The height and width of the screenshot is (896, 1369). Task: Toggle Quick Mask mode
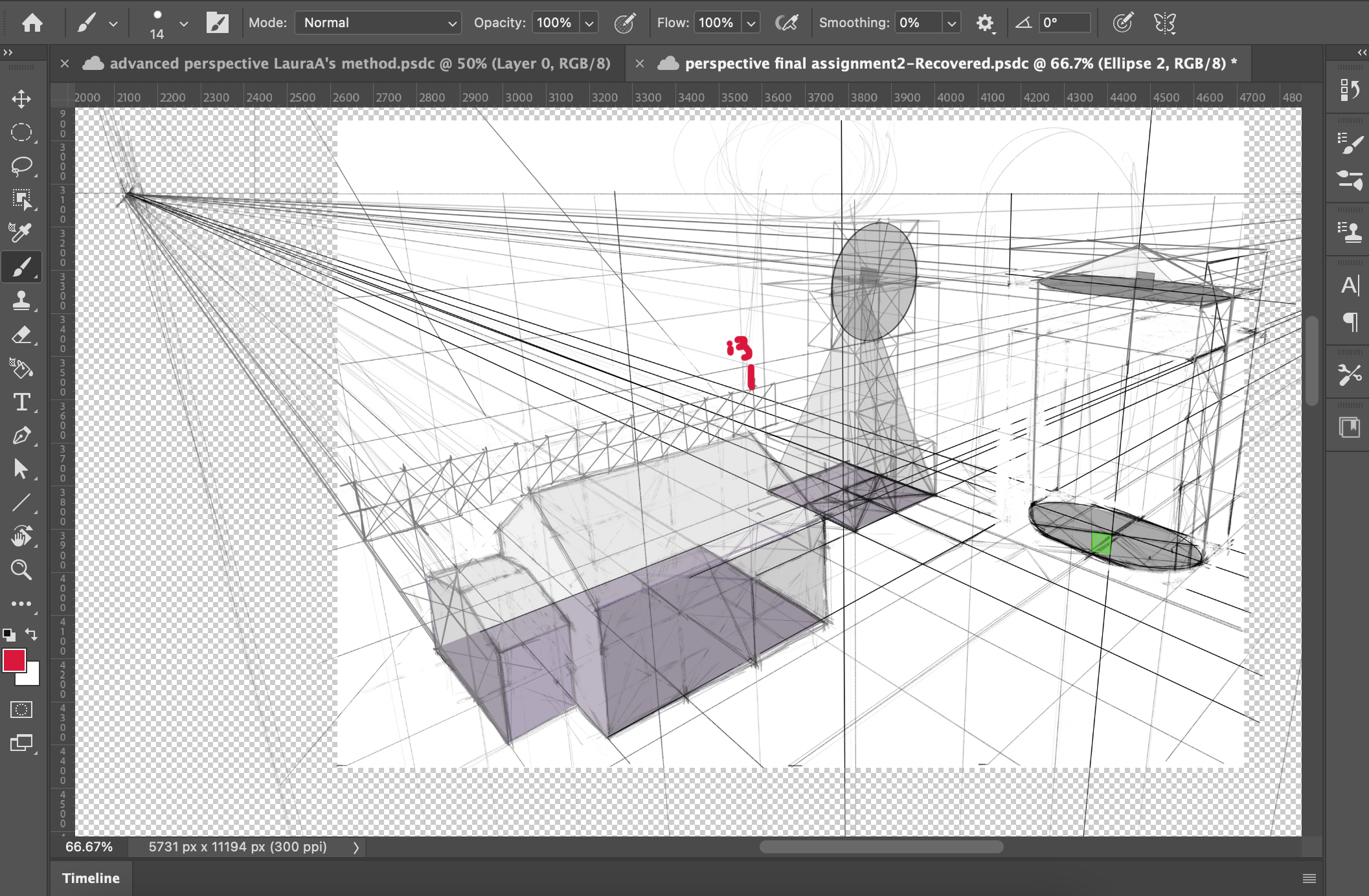click(21, 710)
